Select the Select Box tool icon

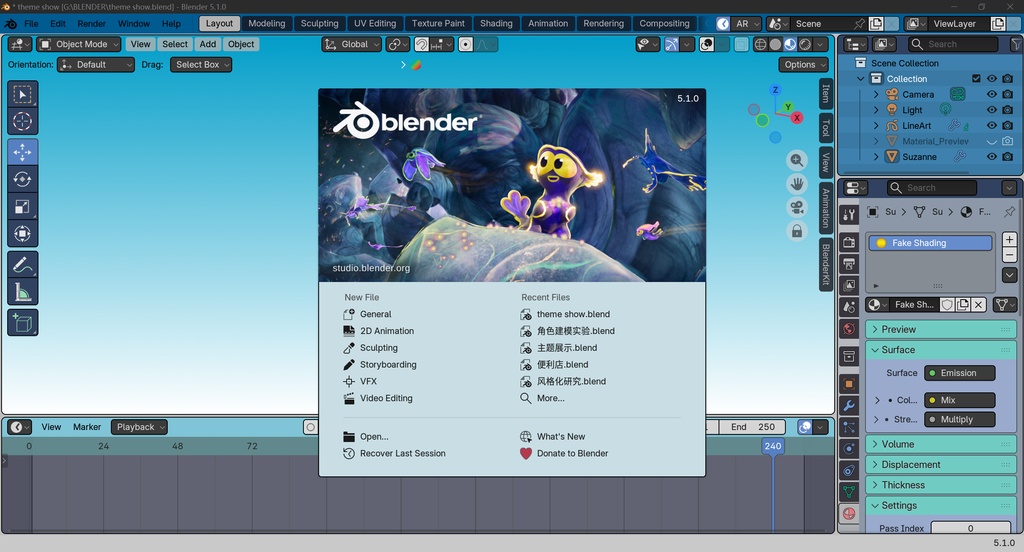(x=22, y=95)
